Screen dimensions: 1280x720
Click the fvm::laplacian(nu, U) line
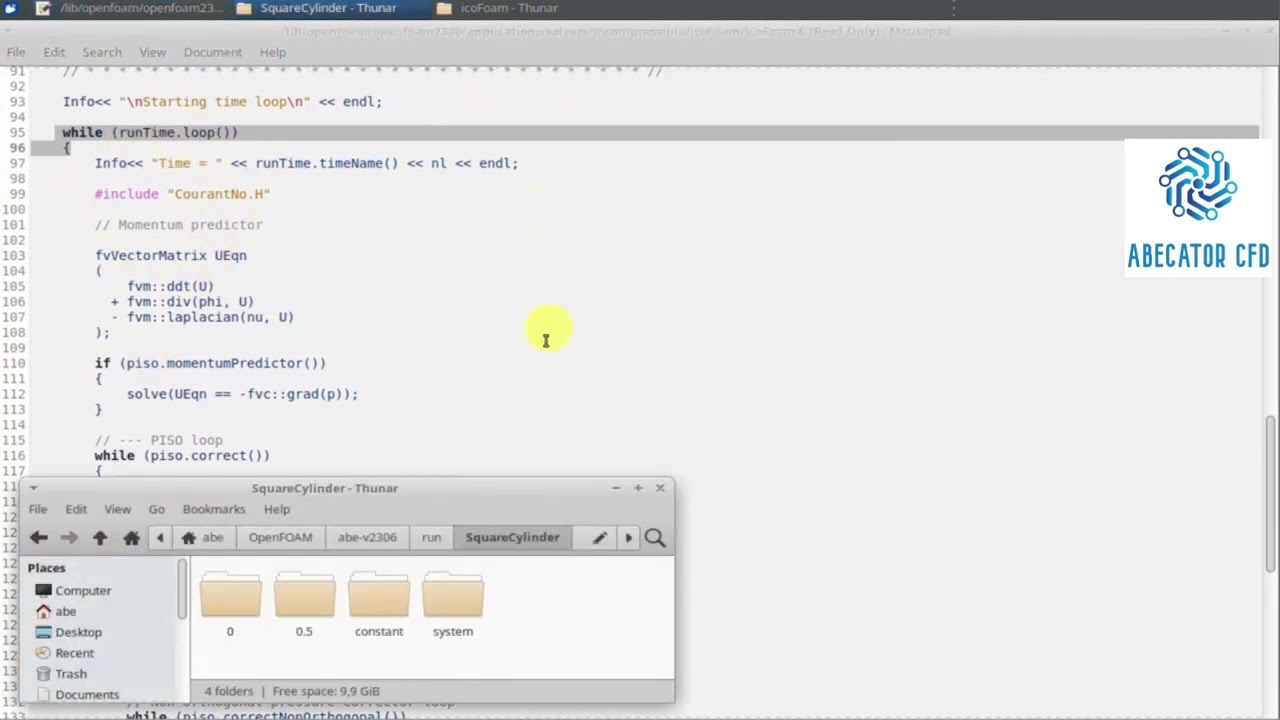coord(202,317)
